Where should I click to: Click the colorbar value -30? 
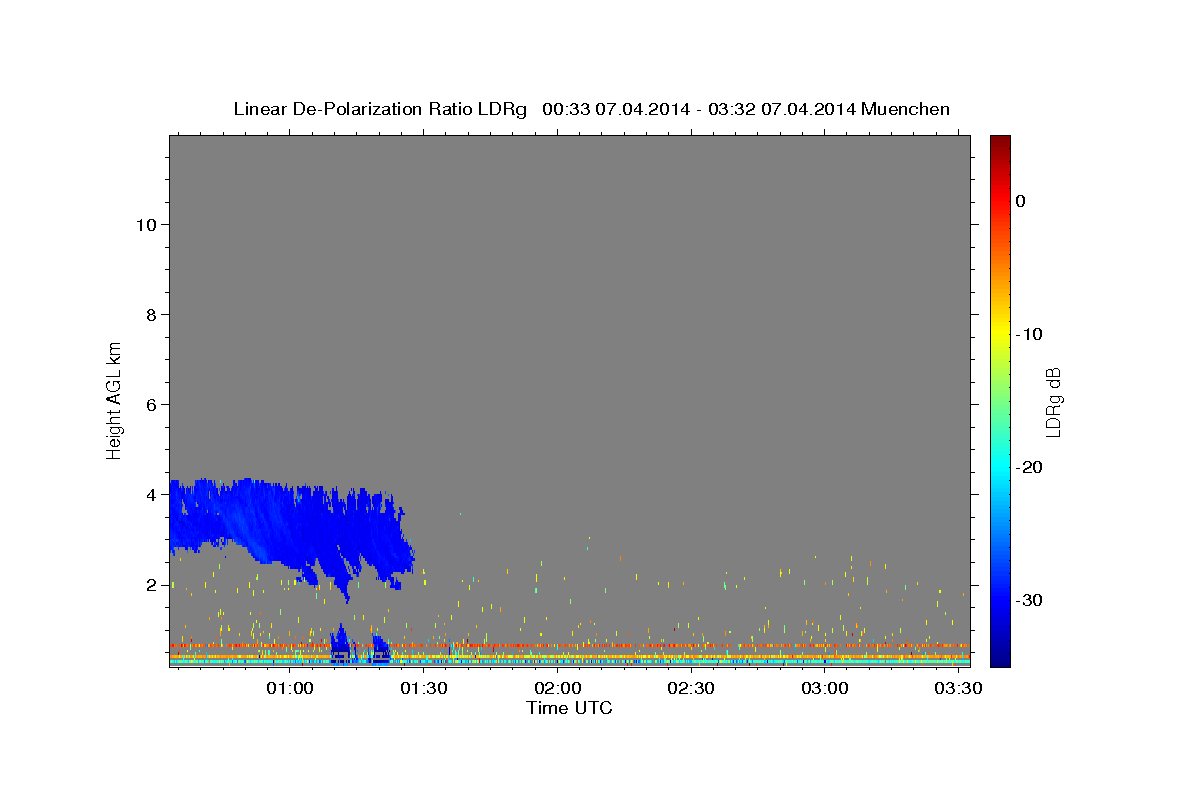click(1030, 600)
